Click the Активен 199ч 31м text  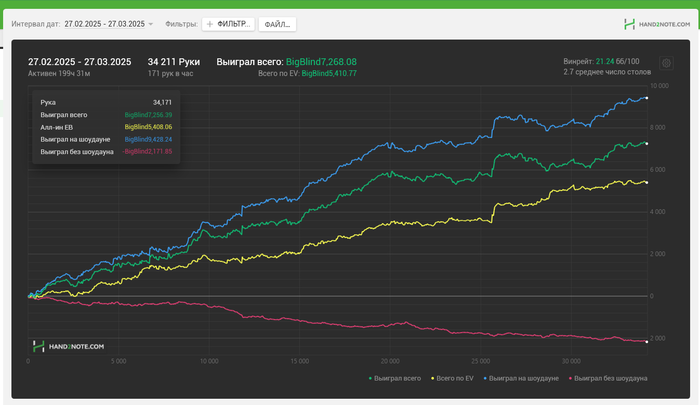59,73
